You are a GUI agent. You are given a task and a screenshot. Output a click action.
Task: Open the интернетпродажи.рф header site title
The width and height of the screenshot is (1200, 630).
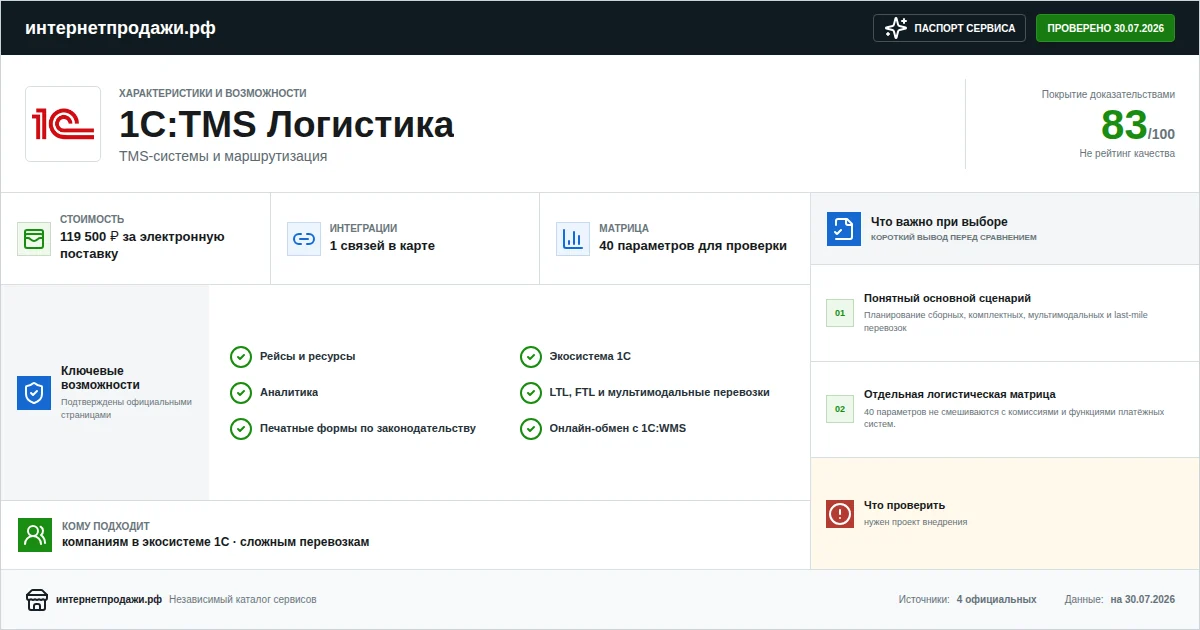click(x=120, y=28)
